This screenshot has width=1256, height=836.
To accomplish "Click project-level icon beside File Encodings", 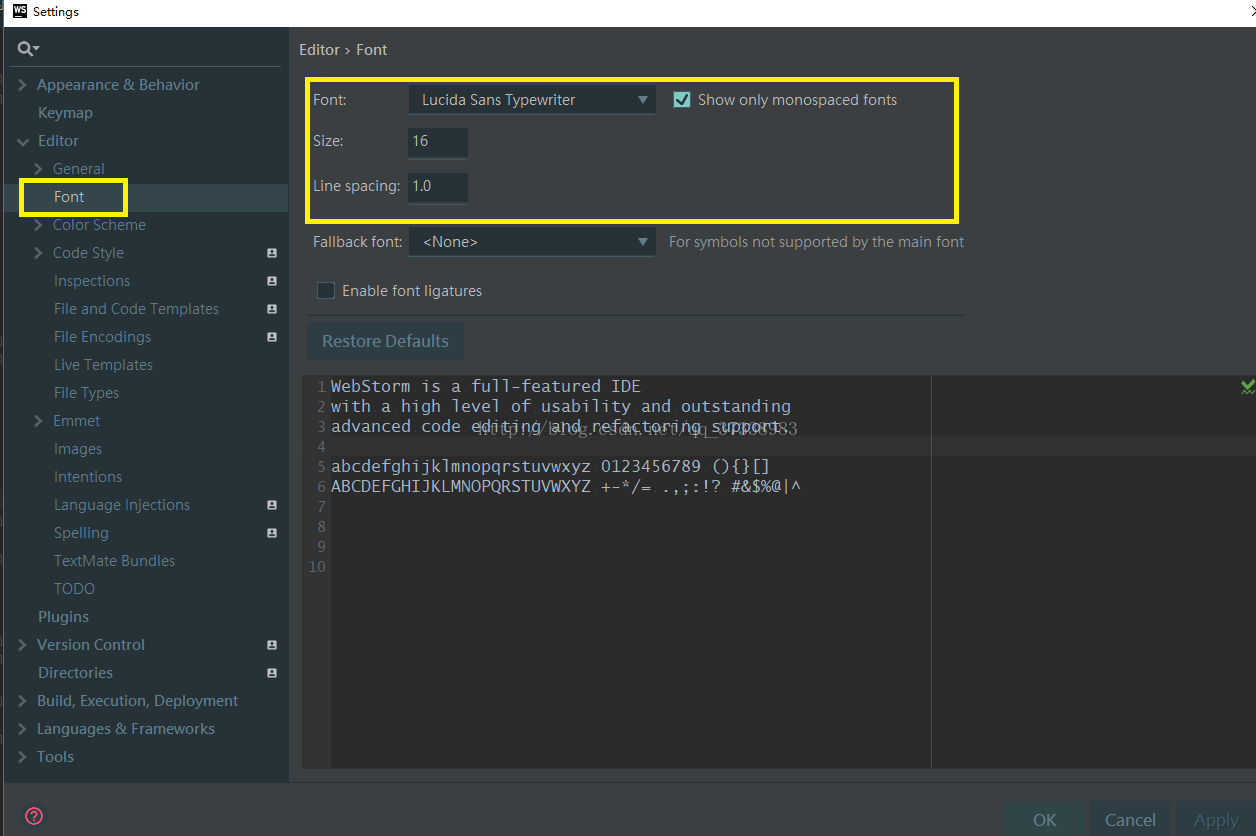I will 272,337.
